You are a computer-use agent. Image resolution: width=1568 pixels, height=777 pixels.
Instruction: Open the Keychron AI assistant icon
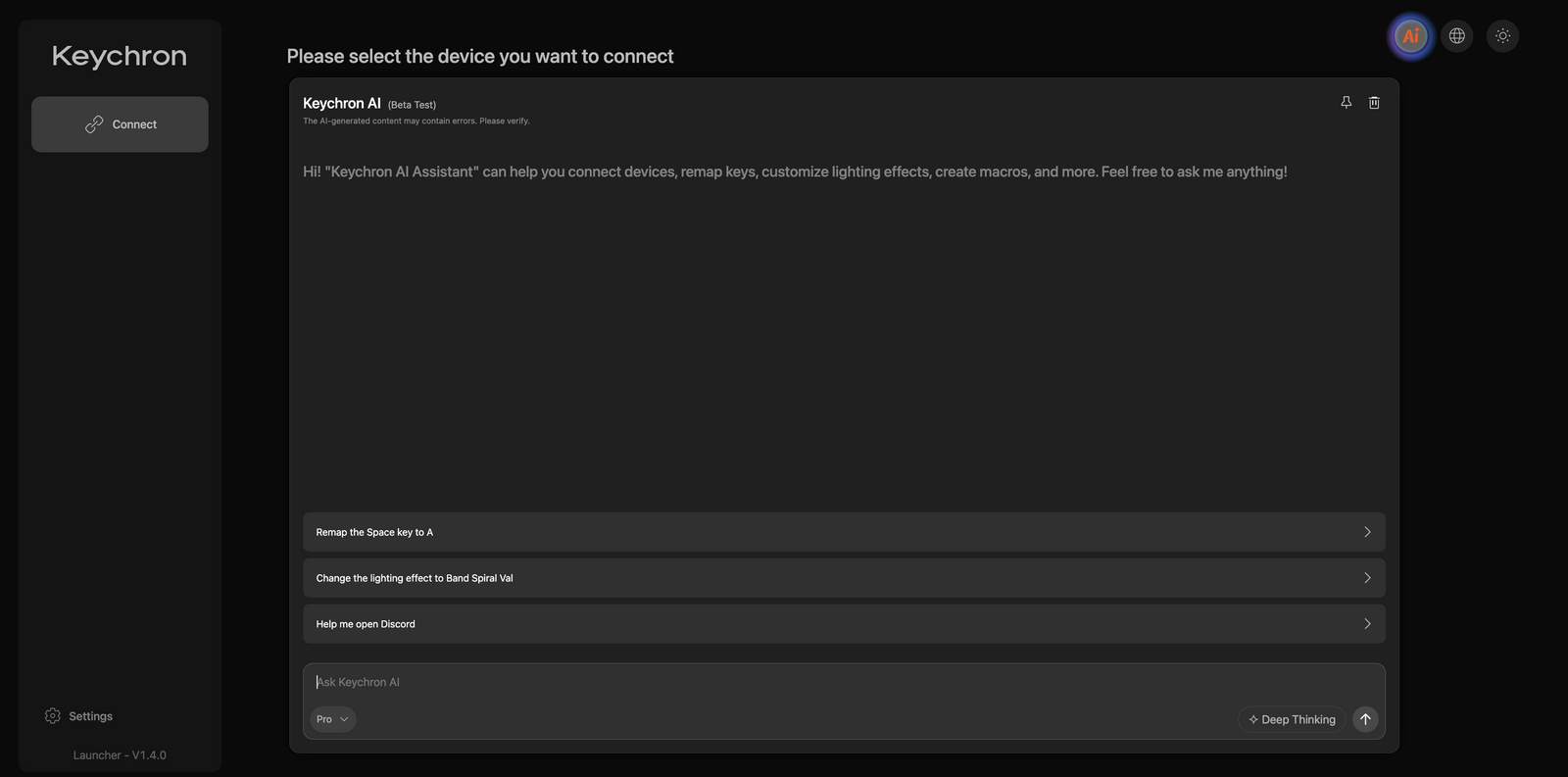[x=1411, y=36]
